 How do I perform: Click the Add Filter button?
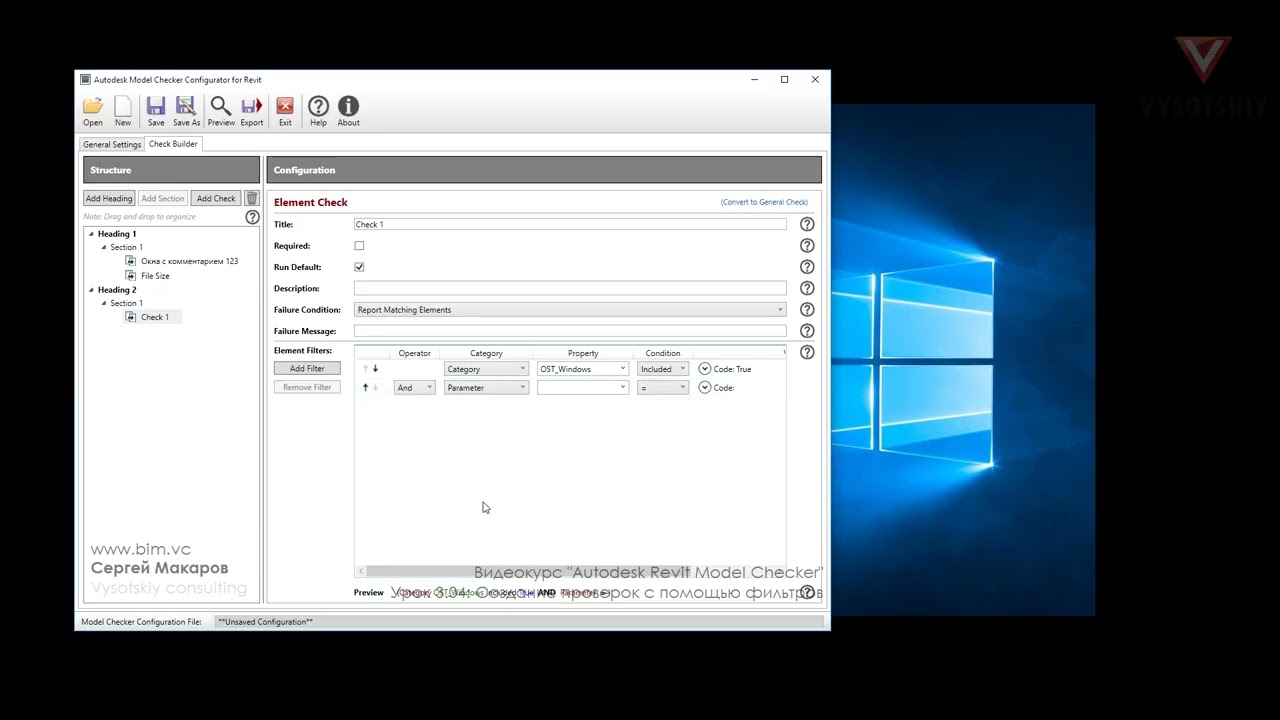click(x=307, y=368)
